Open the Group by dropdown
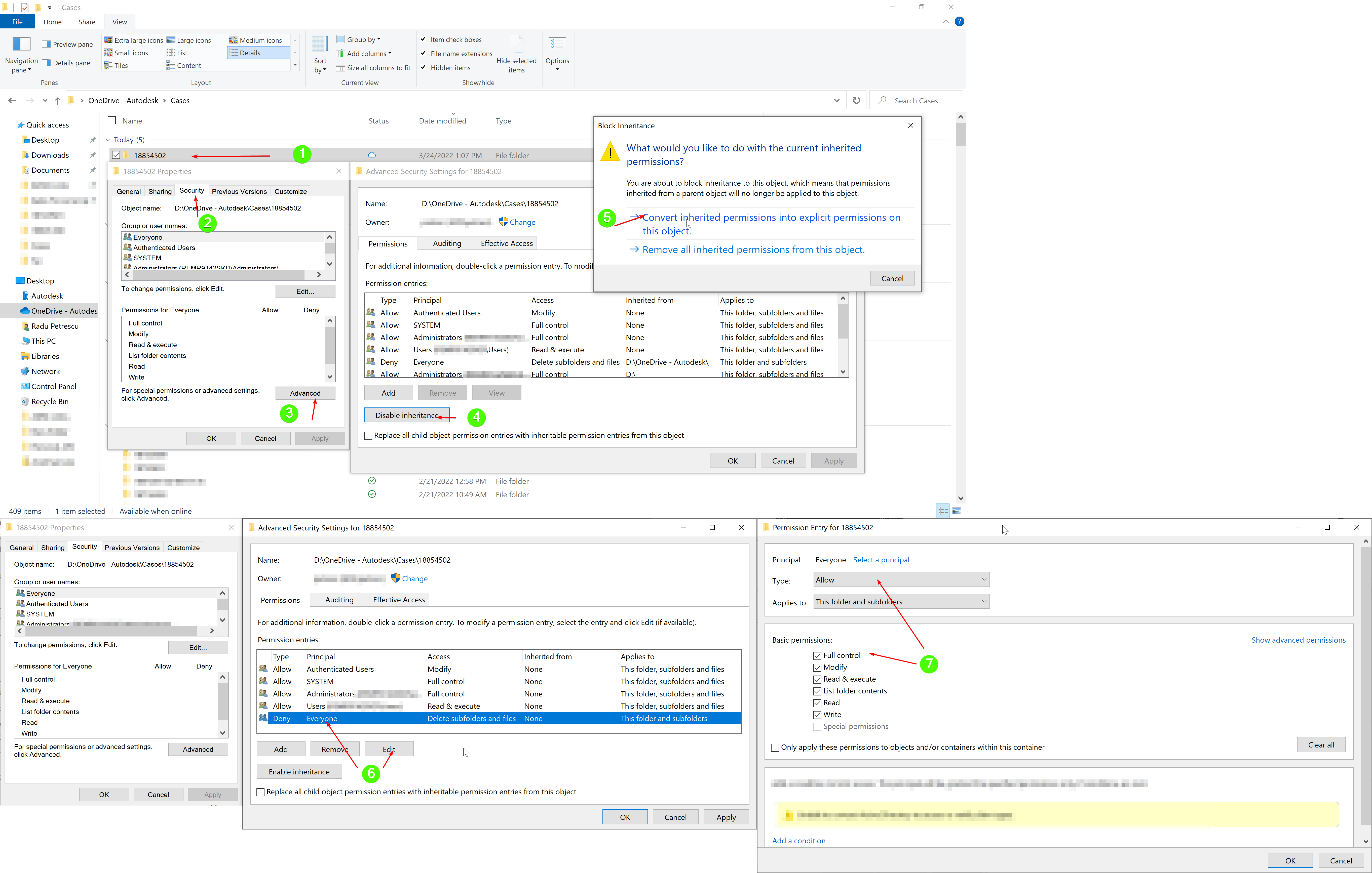Viewport: 1372px width, 873px height. [358, 40]
